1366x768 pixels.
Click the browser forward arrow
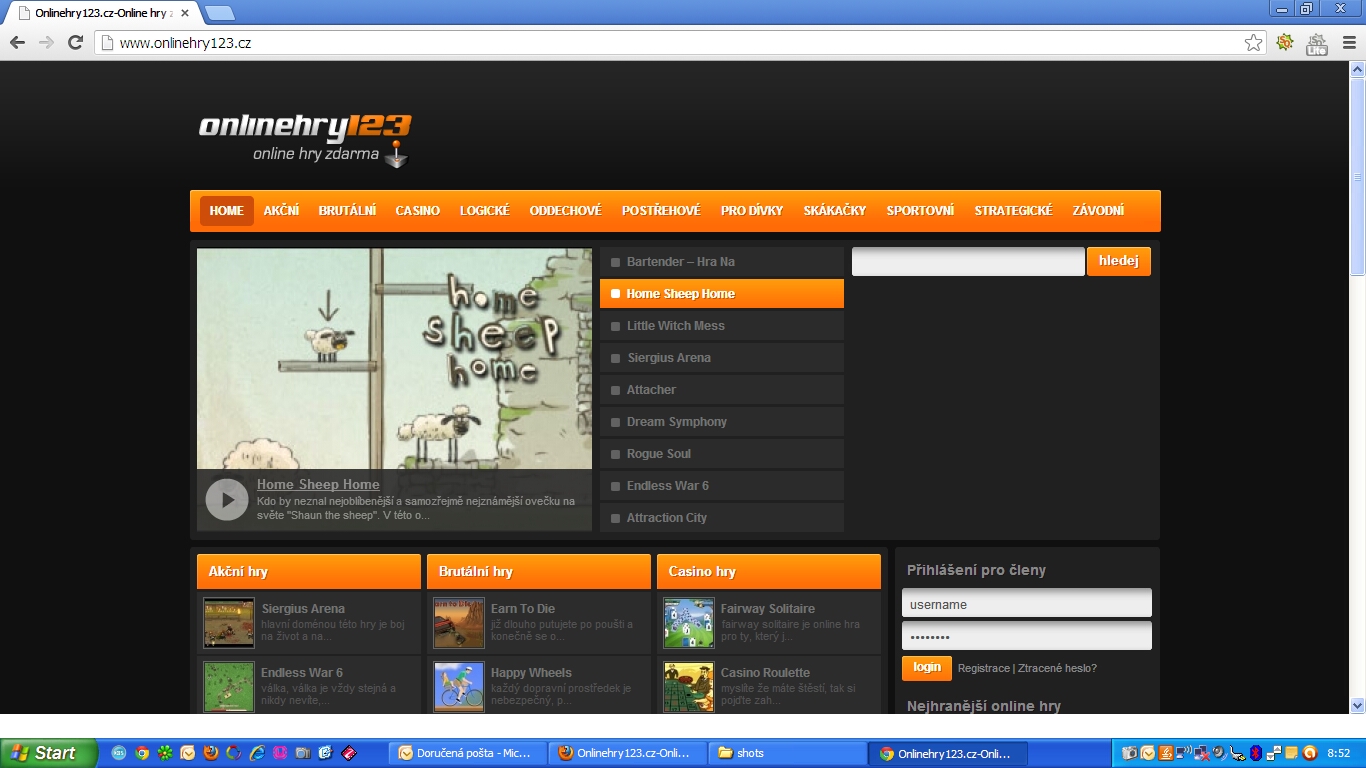[46, 42]
